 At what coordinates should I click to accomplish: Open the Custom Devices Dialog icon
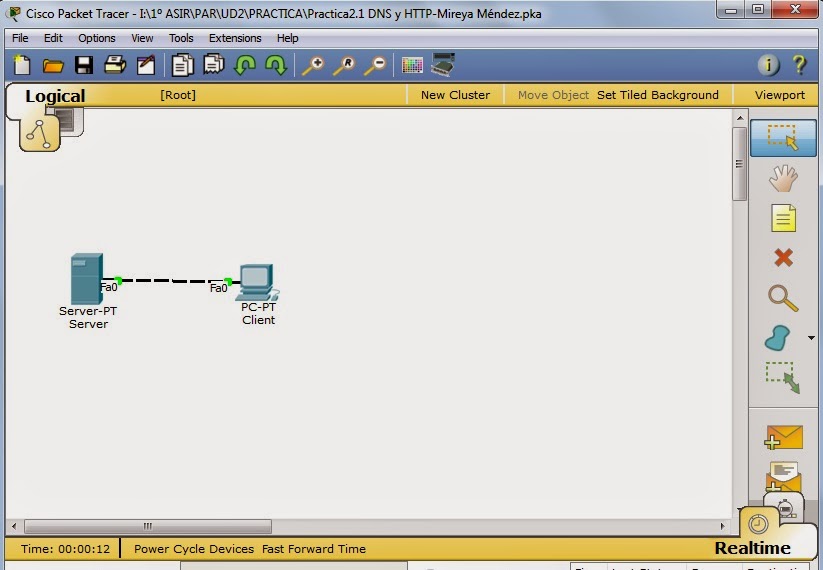(x=443, y=65)
